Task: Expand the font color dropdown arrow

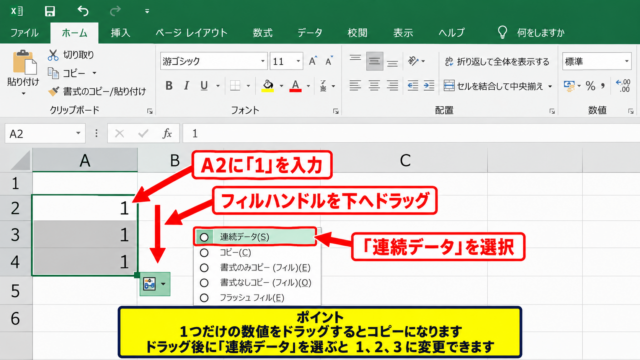Action: pyautogui.click(x=308, y=86)
